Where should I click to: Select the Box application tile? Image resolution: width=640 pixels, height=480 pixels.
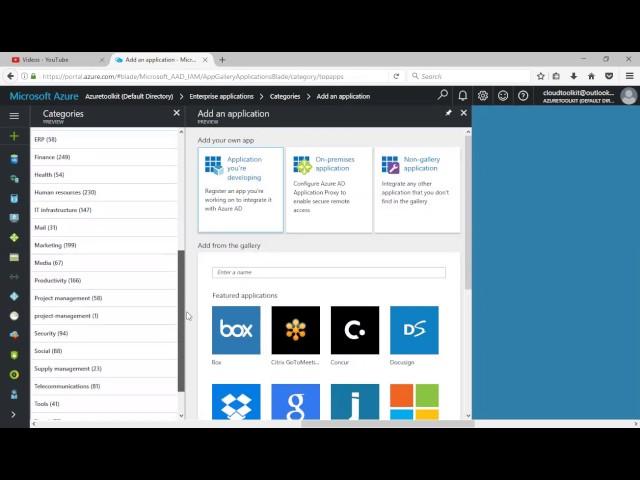tap(236, 330)
